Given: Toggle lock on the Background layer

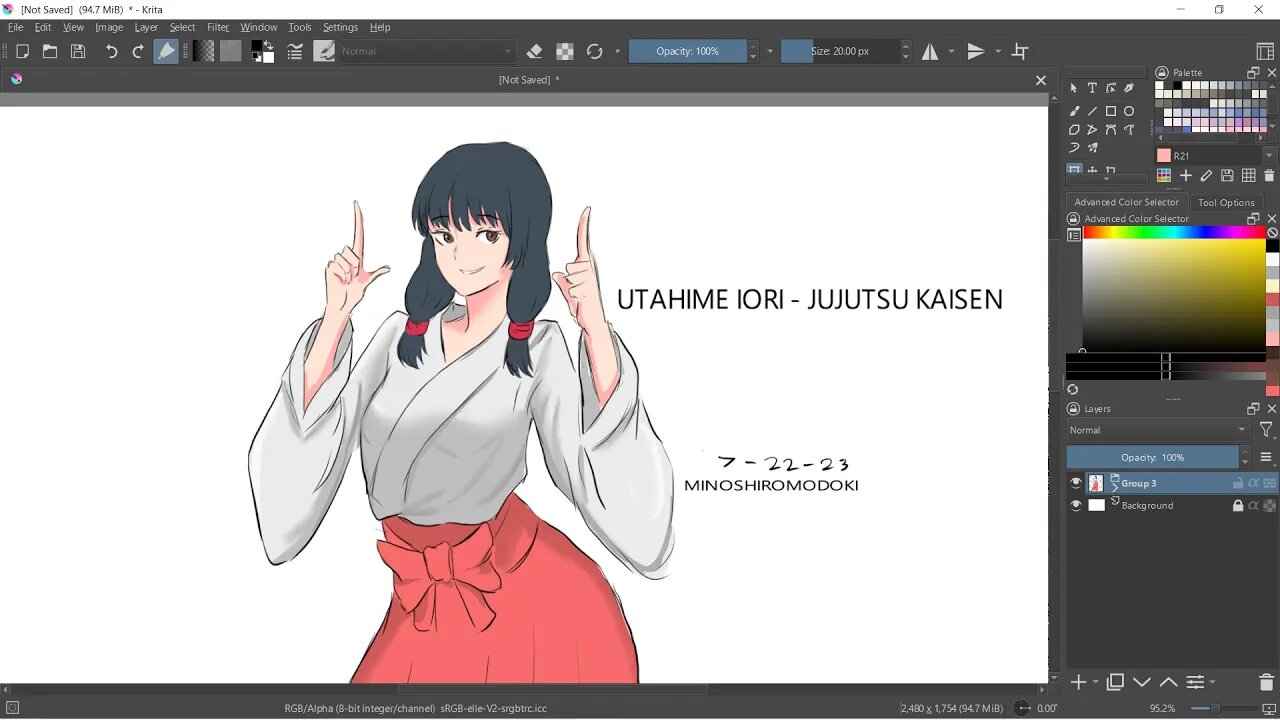Looking at the screenshot, I should pyautogui.click(x=1238, y=505).
